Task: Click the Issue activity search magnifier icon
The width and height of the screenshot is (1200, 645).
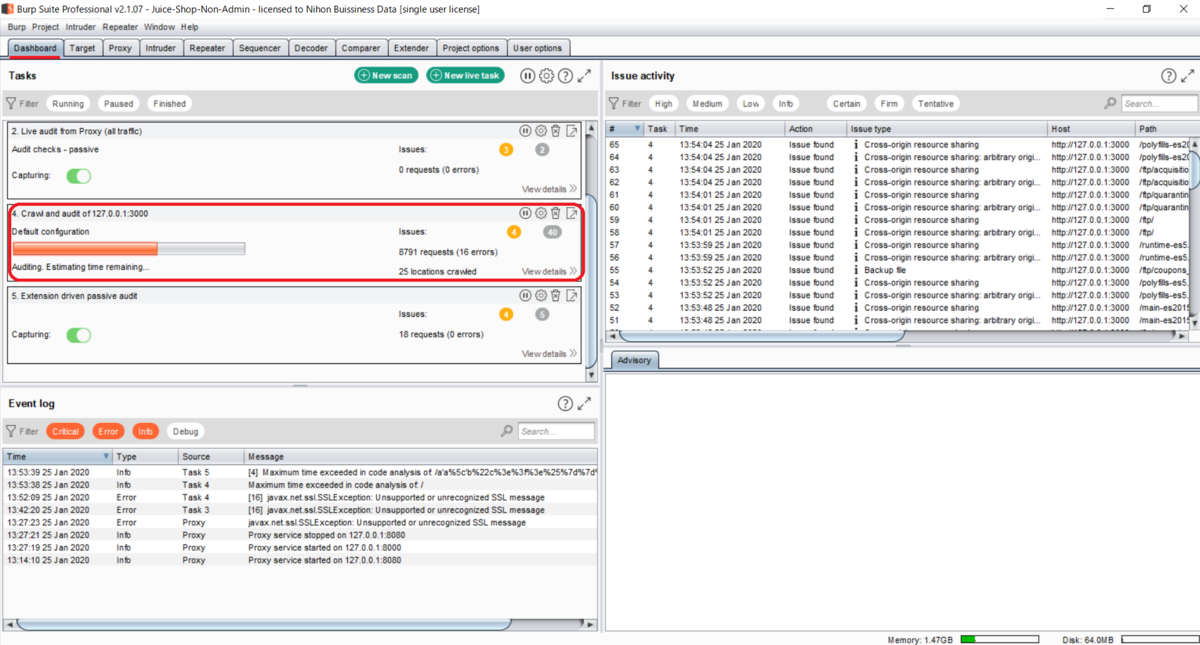Action: point(1110,103)
